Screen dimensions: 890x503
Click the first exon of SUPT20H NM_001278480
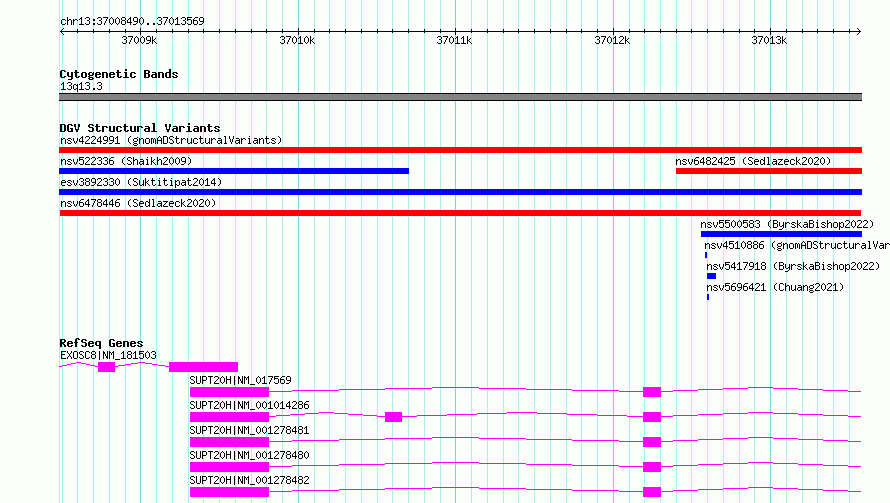[x=229, y=467]
